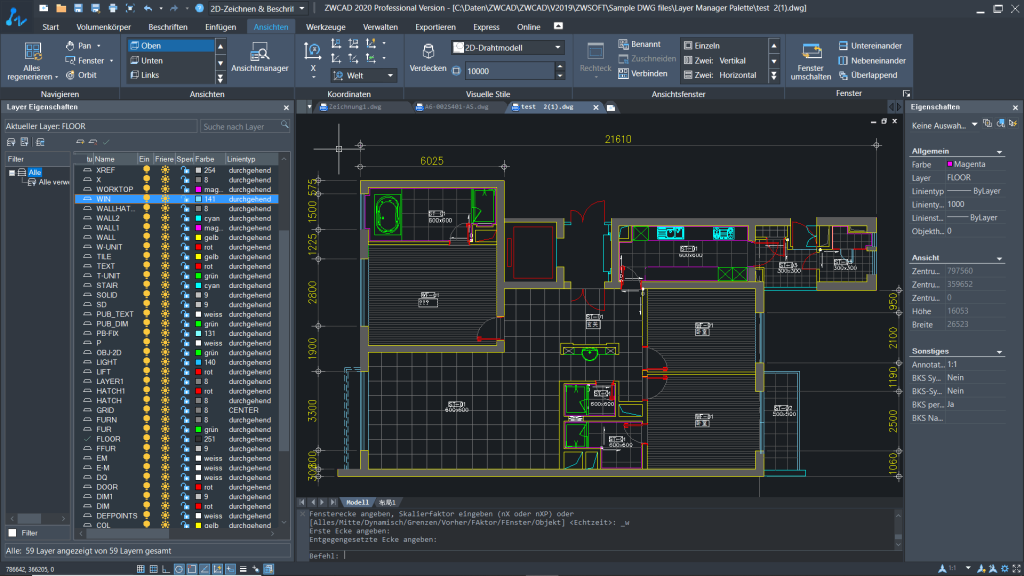The height and width of the screenshot is (576, 1024).
Task: Toggle the freeze sun icon for TEXT layer
Action: (x=164, y=267)
